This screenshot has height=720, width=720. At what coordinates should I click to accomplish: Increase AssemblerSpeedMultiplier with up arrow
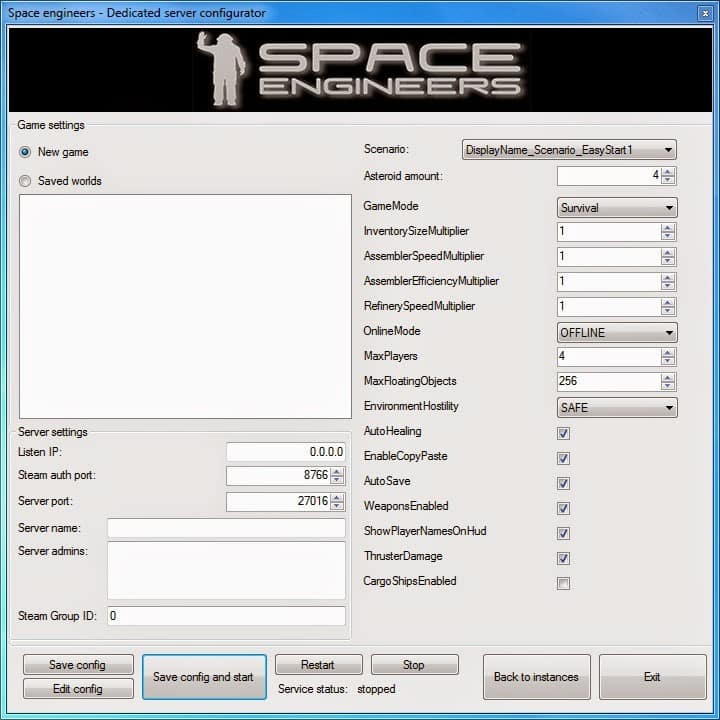point(668,253)
